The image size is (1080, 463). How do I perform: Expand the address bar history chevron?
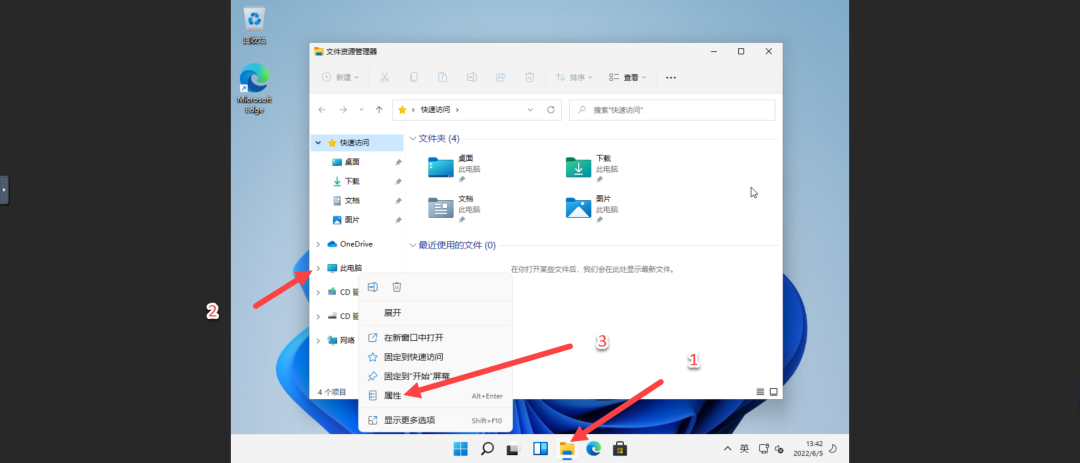(530, 110)
